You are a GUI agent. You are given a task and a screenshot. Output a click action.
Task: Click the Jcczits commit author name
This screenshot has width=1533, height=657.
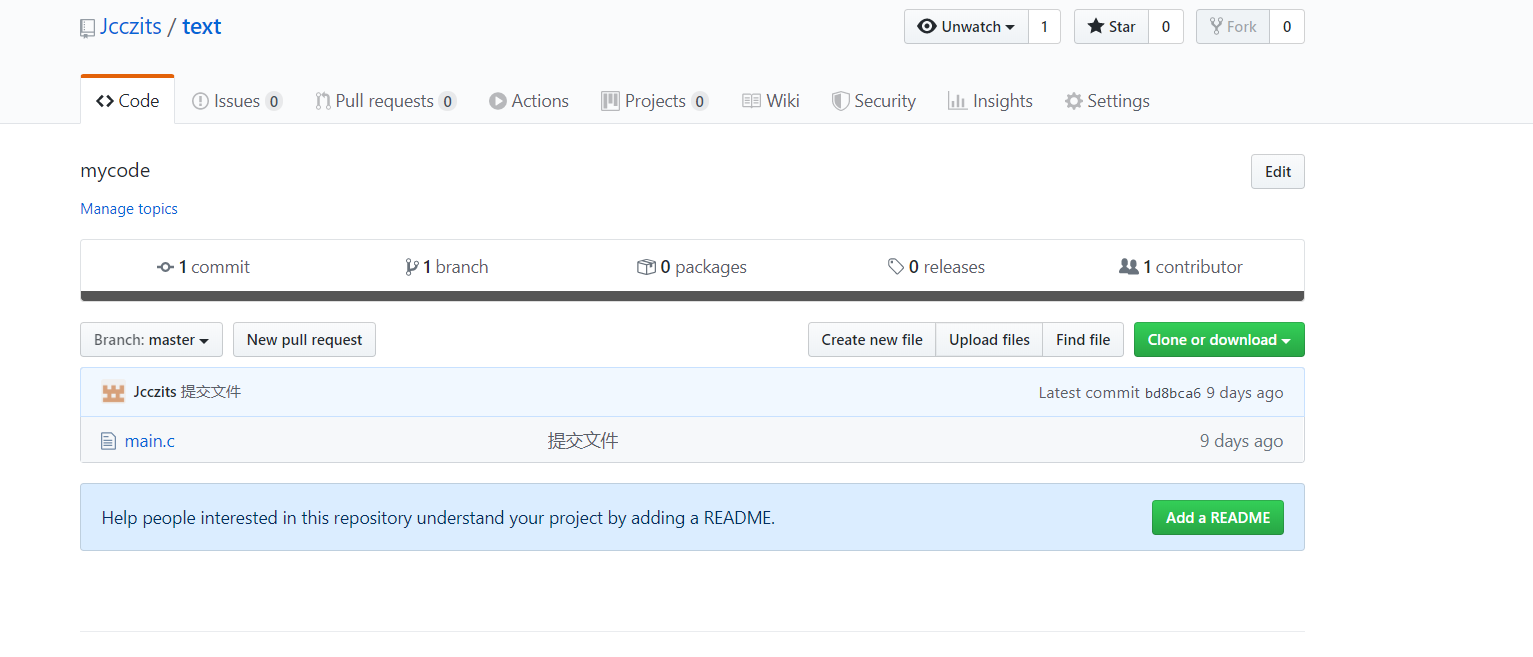point(155,392)
